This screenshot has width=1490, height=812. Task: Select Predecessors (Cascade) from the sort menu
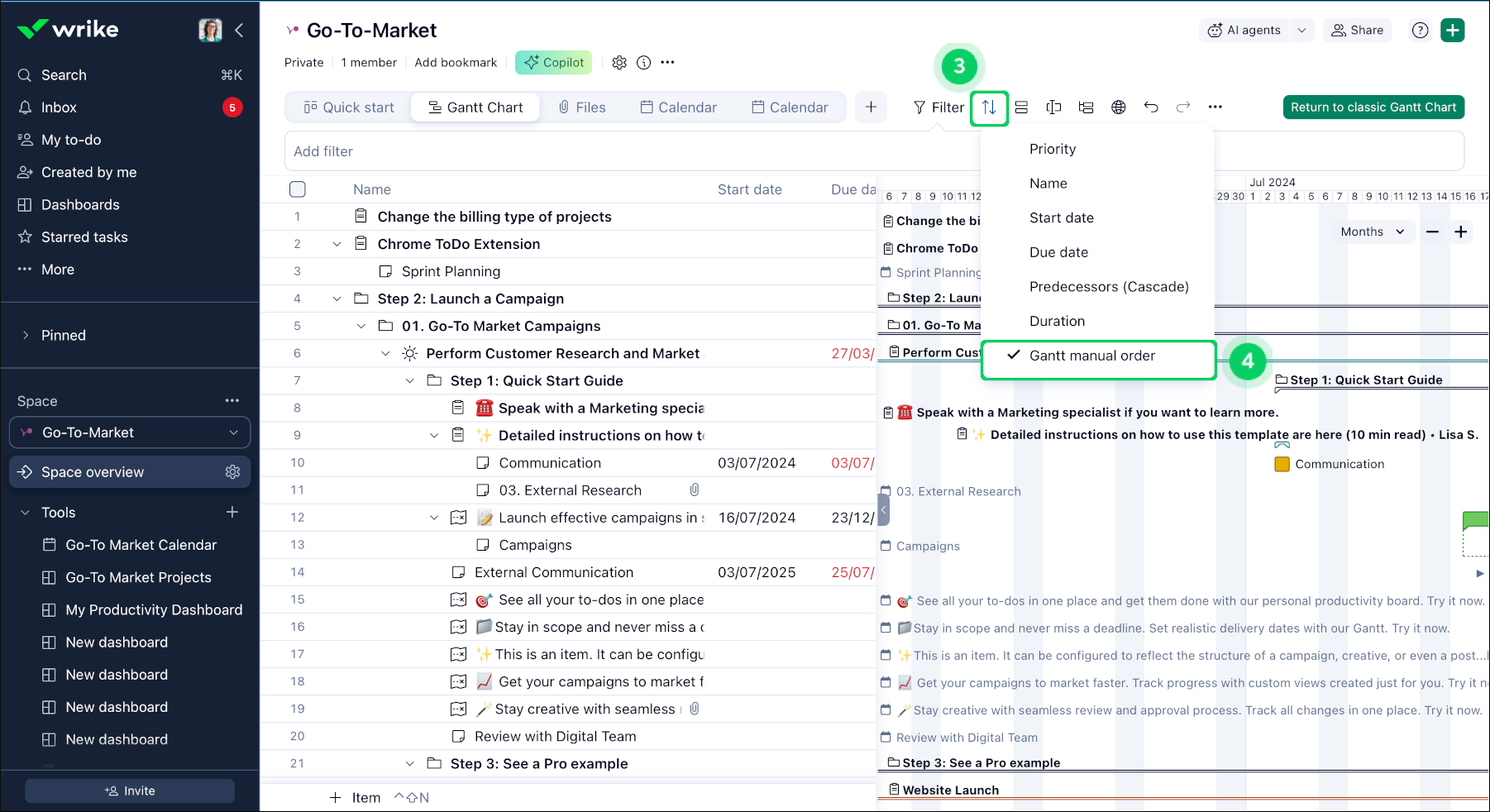click(1109, 286)
